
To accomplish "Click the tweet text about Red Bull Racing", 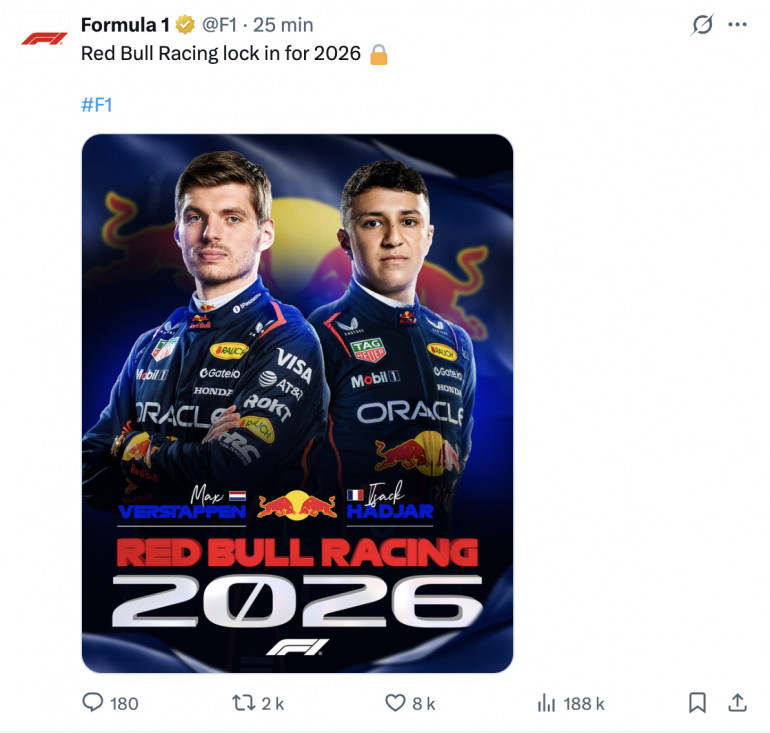I will coord(220,54).
